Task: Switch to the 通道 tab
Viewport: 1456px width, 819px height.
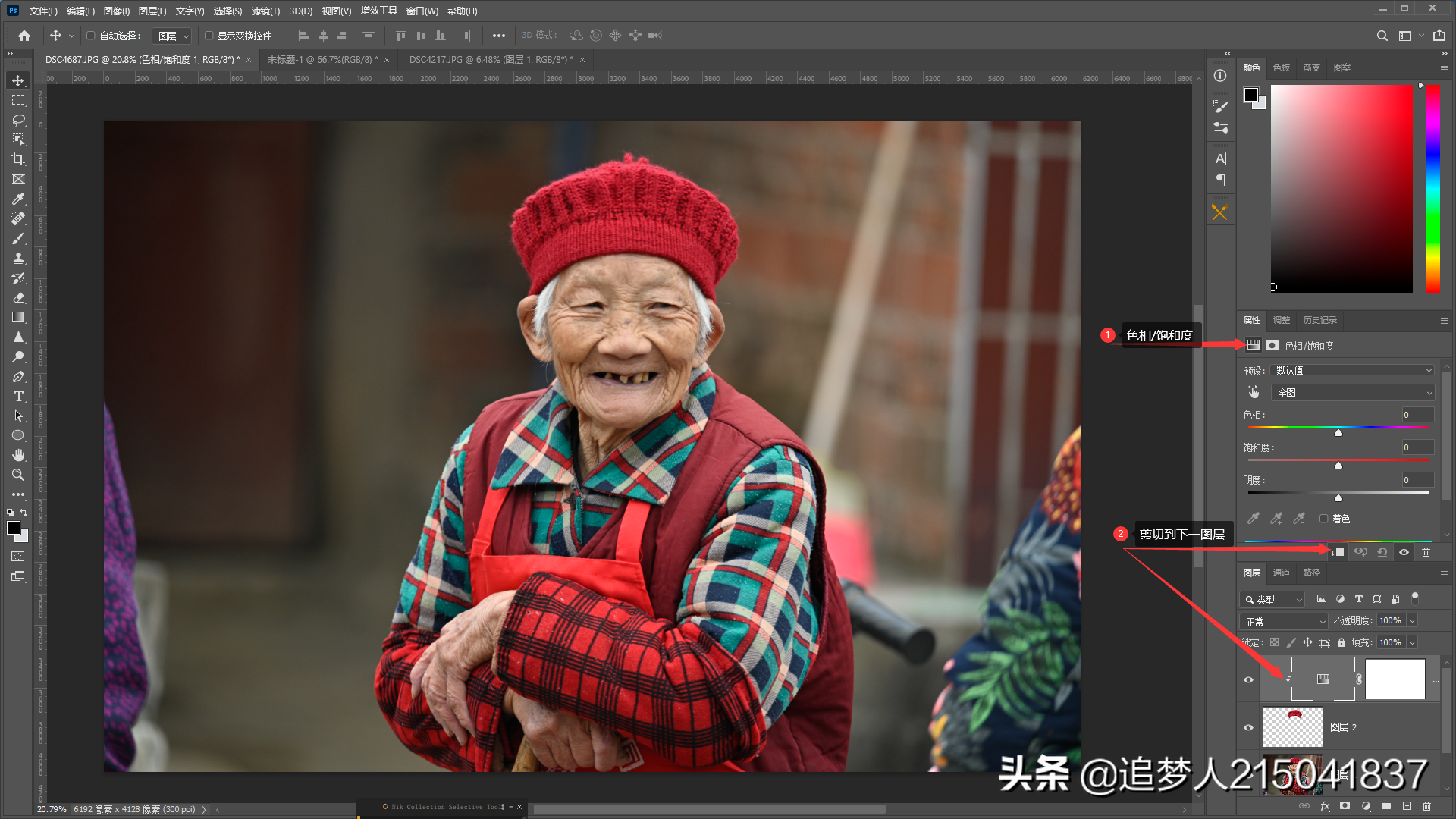Action: pos(1282,573)
